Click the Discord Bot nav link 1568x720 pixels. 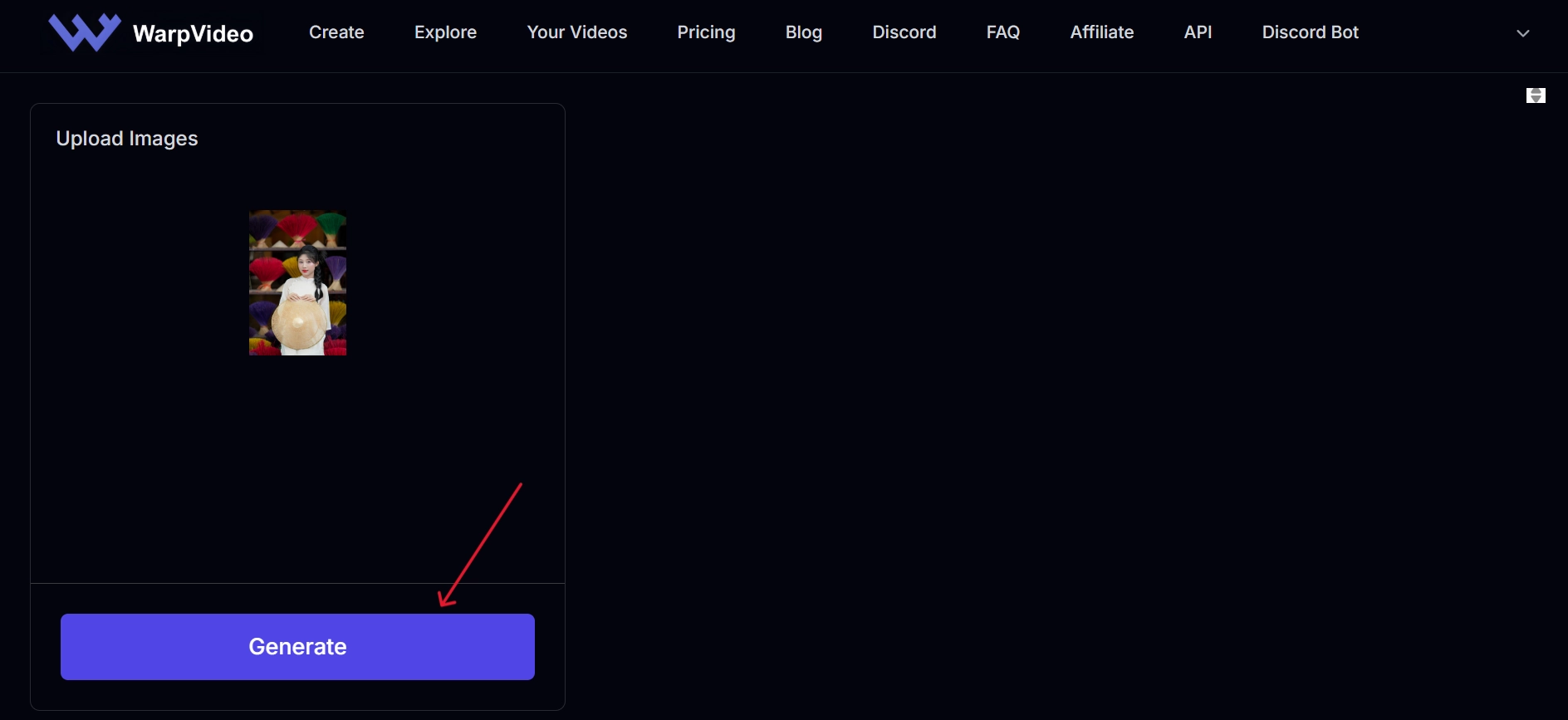click(x=1310, y=32)
